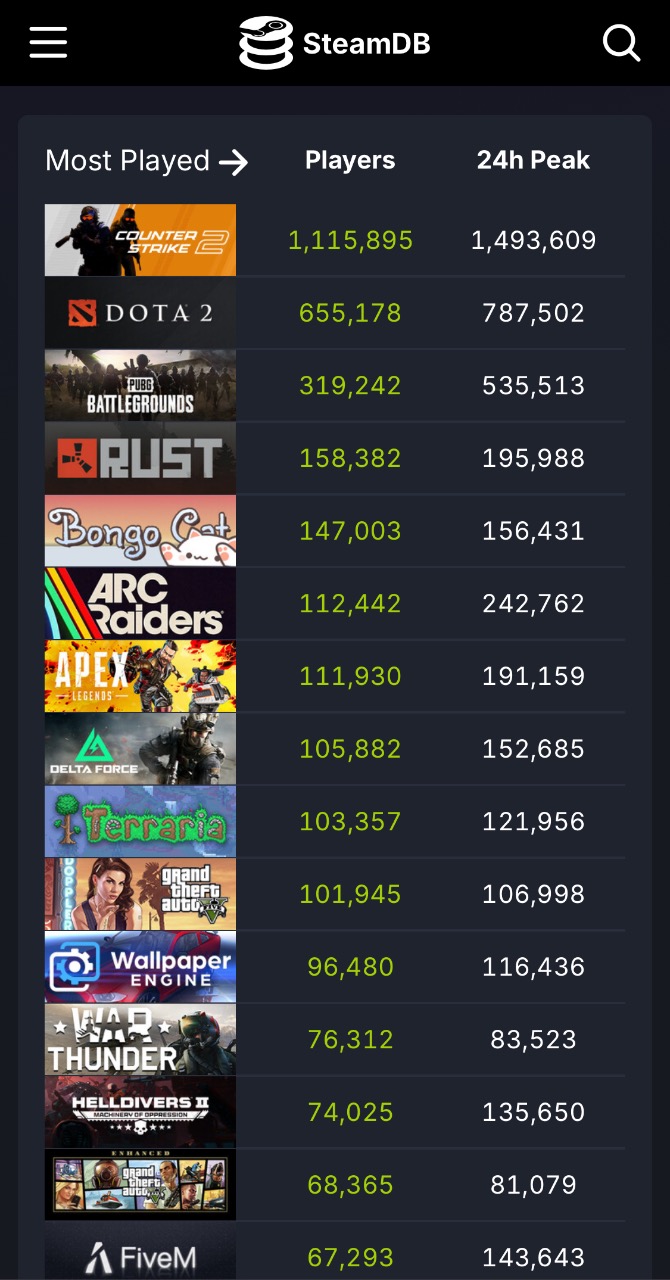The image size is (670, 1280).
Task: Select the ARC Raiders banner
Action: point(140,604)
